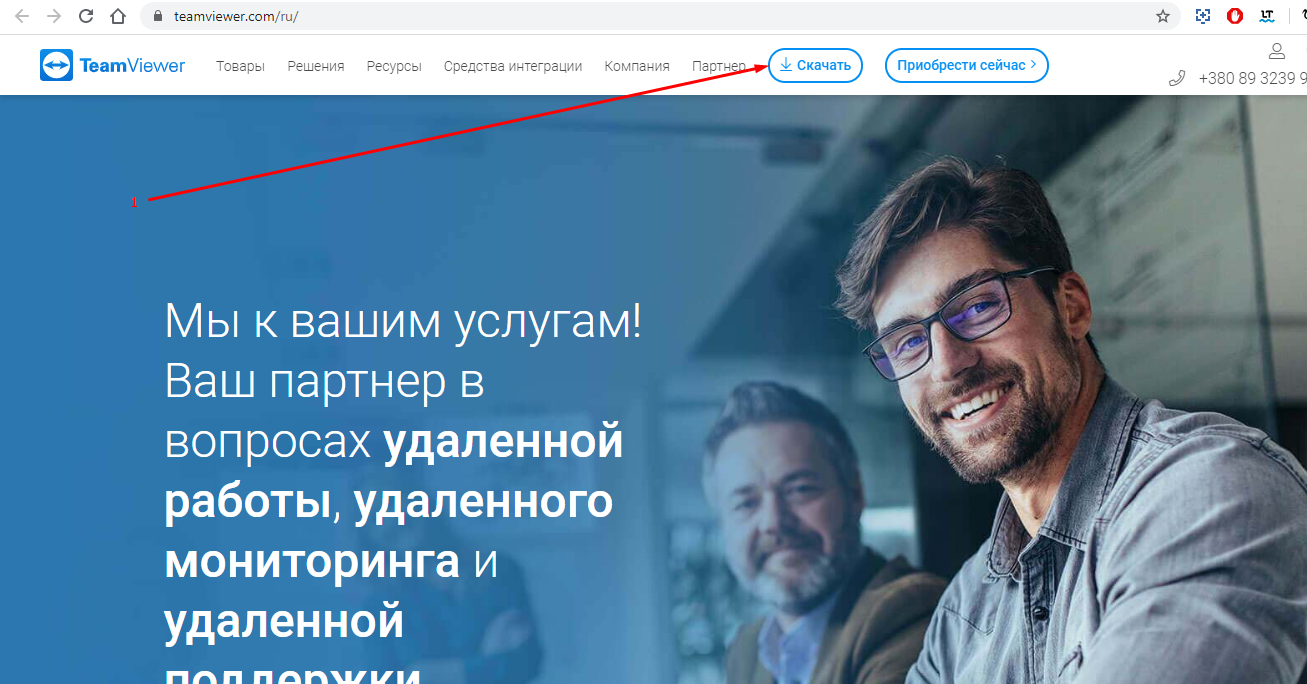Viewport: 1307px width, 684px height.
Task: Open the red AdBlock hand extension
Action: (x=1235, y=16)
